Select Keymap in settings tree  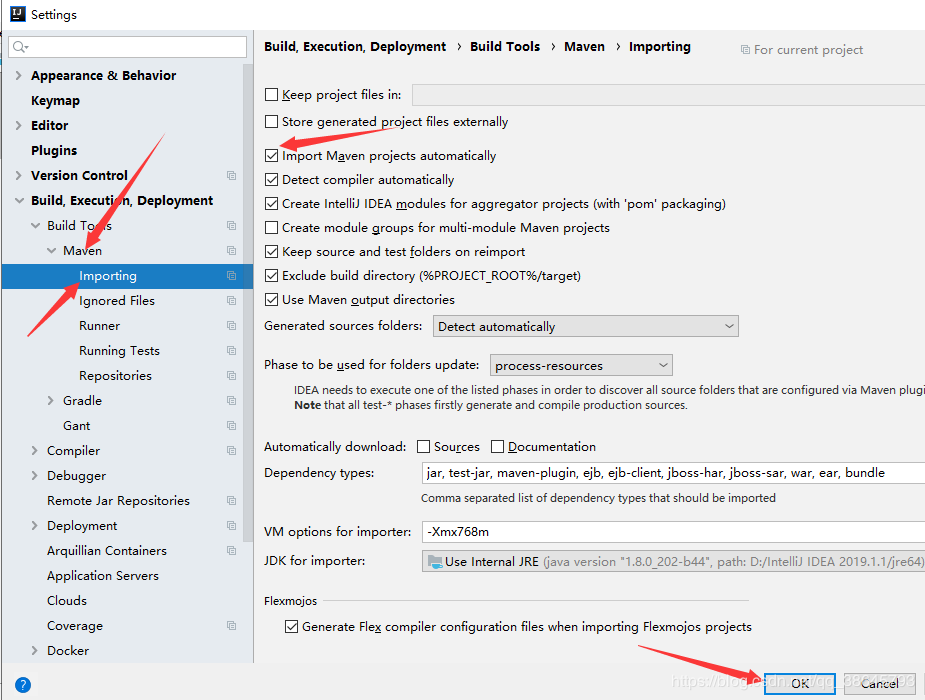click(x=55, y=100)
